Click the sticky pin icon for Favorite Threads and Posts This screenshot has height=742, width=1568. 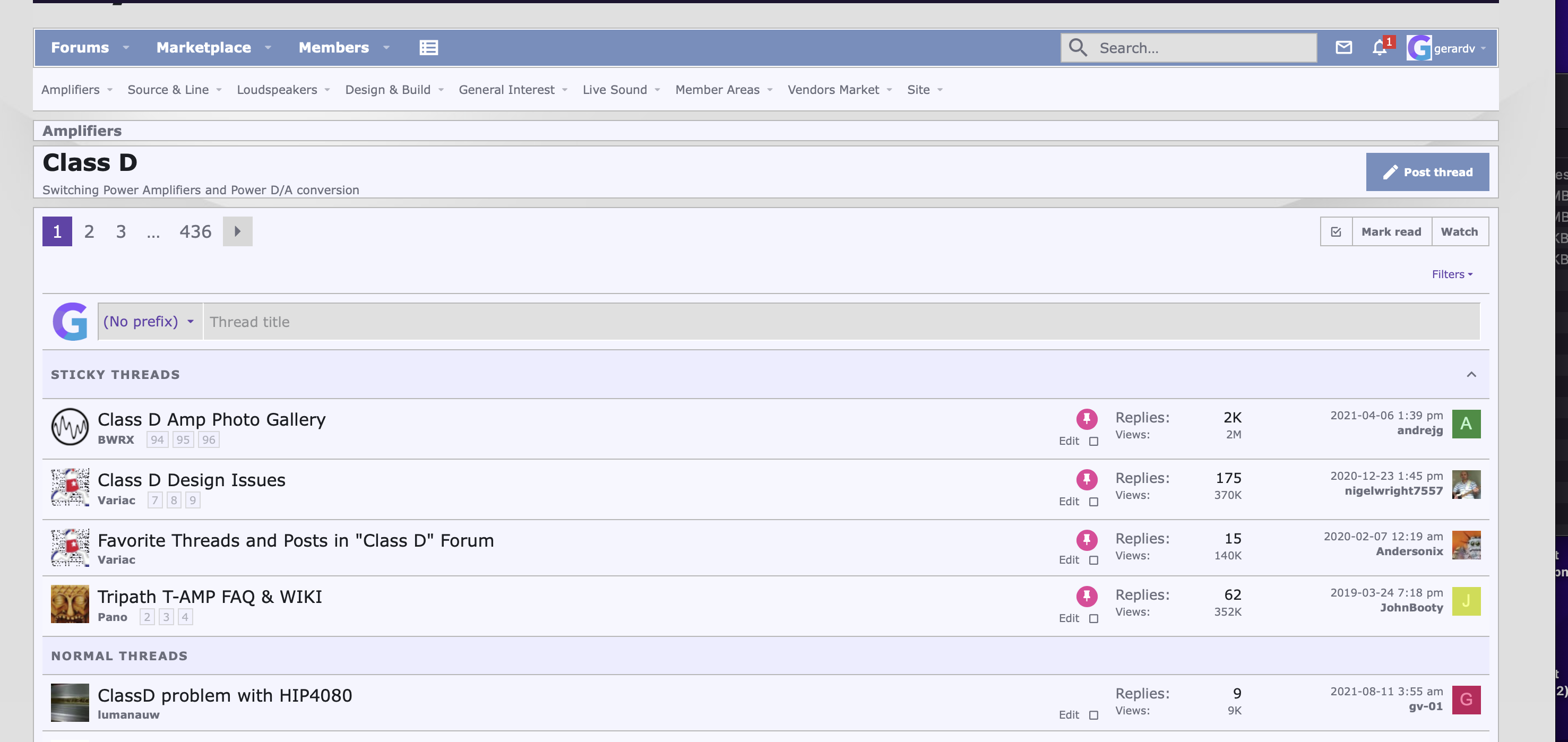point(1087,540)
